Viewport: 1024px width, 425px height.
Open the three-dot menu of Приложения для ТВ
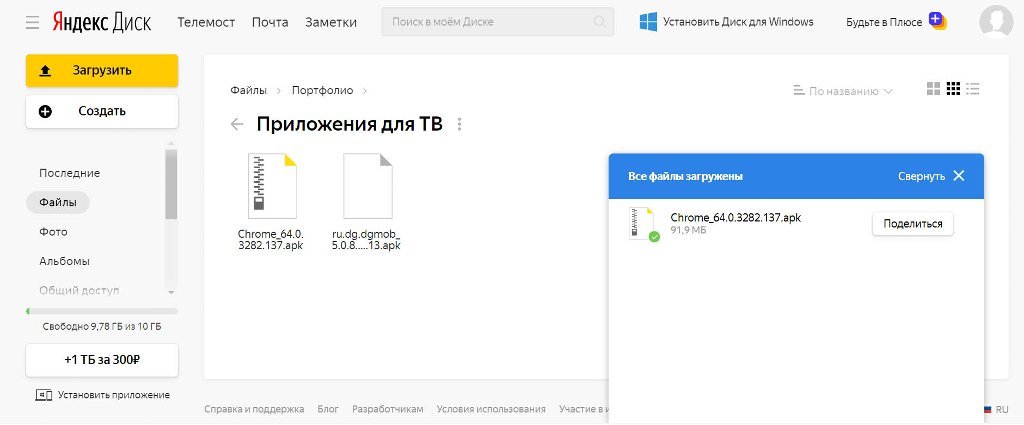click(x=460, y=124)
